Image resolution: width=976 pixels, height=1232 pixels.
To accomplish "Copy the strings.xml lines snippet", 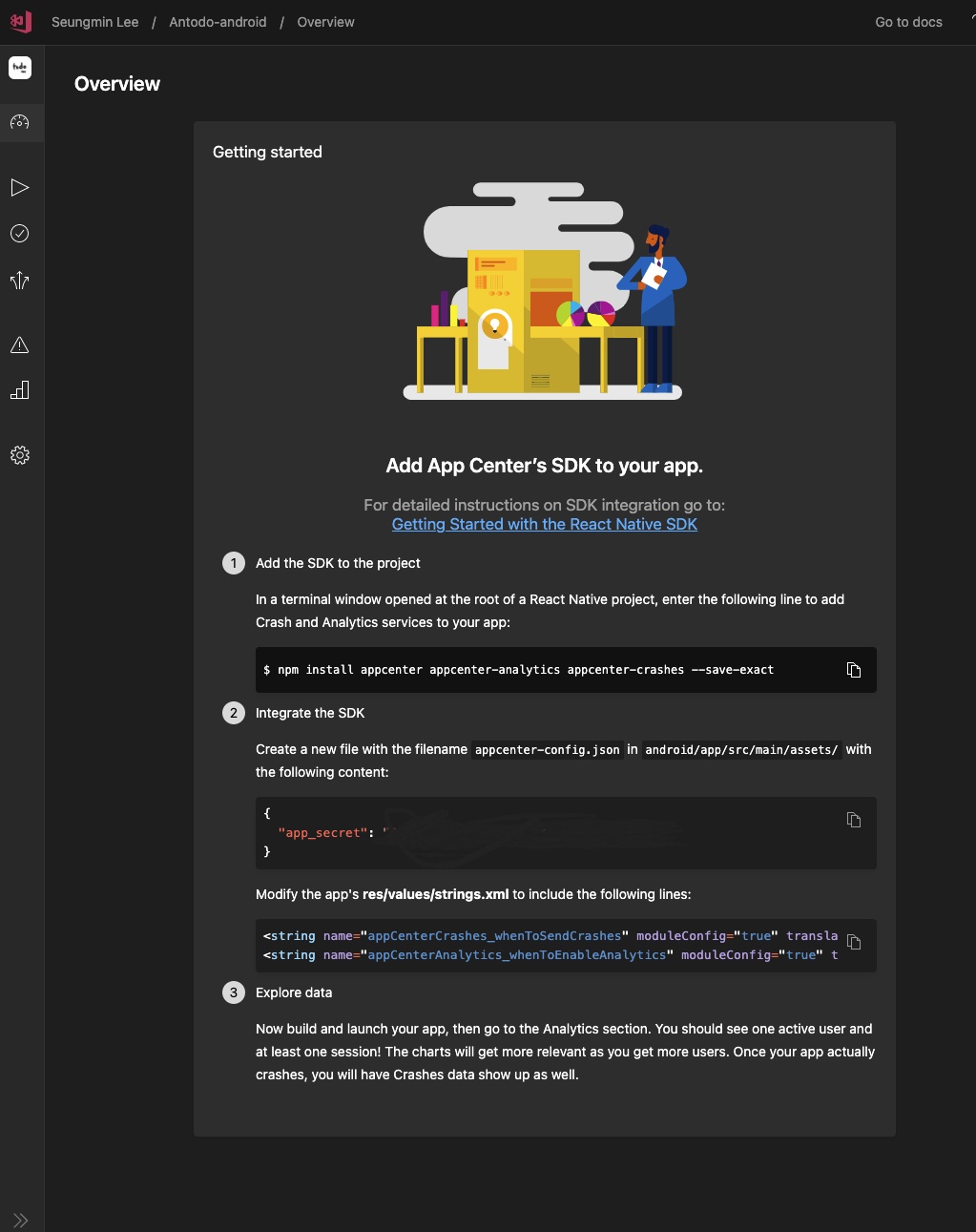I will (854, 942).
